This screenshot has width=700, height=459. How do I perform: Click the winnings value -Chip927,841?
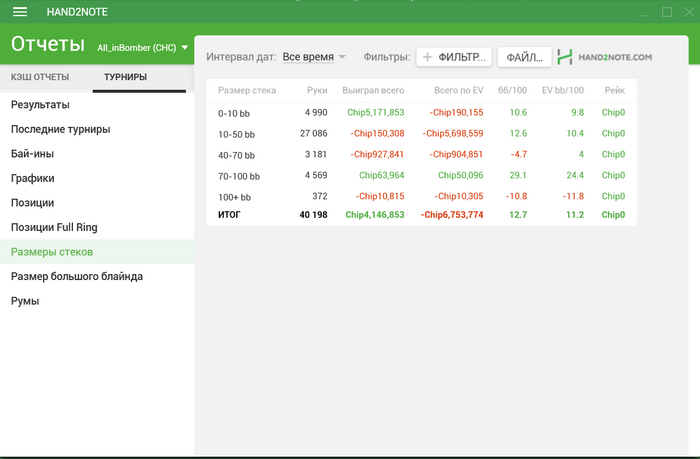[377, 154]
